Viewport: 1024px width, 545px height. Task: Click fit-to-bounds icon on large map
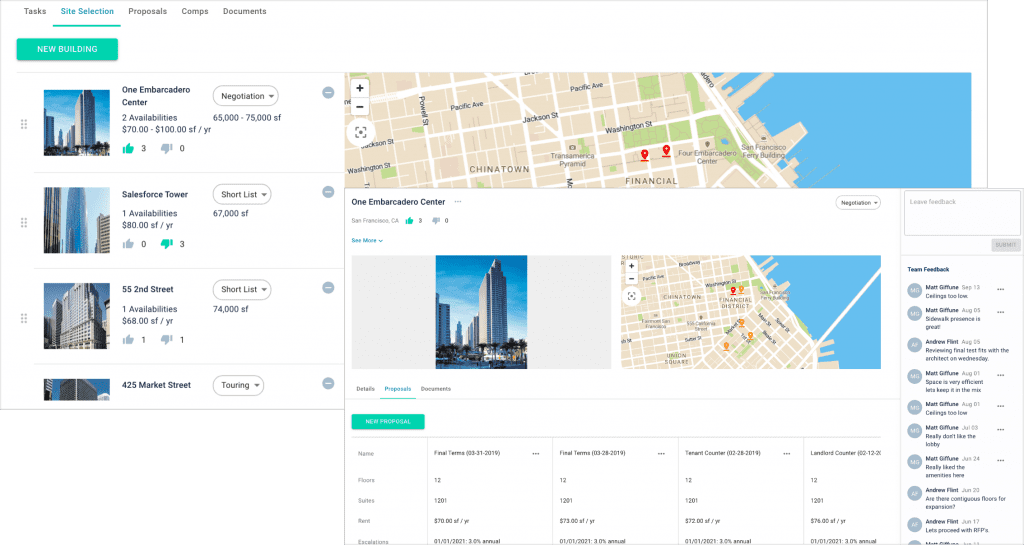(x=360, y=132)
